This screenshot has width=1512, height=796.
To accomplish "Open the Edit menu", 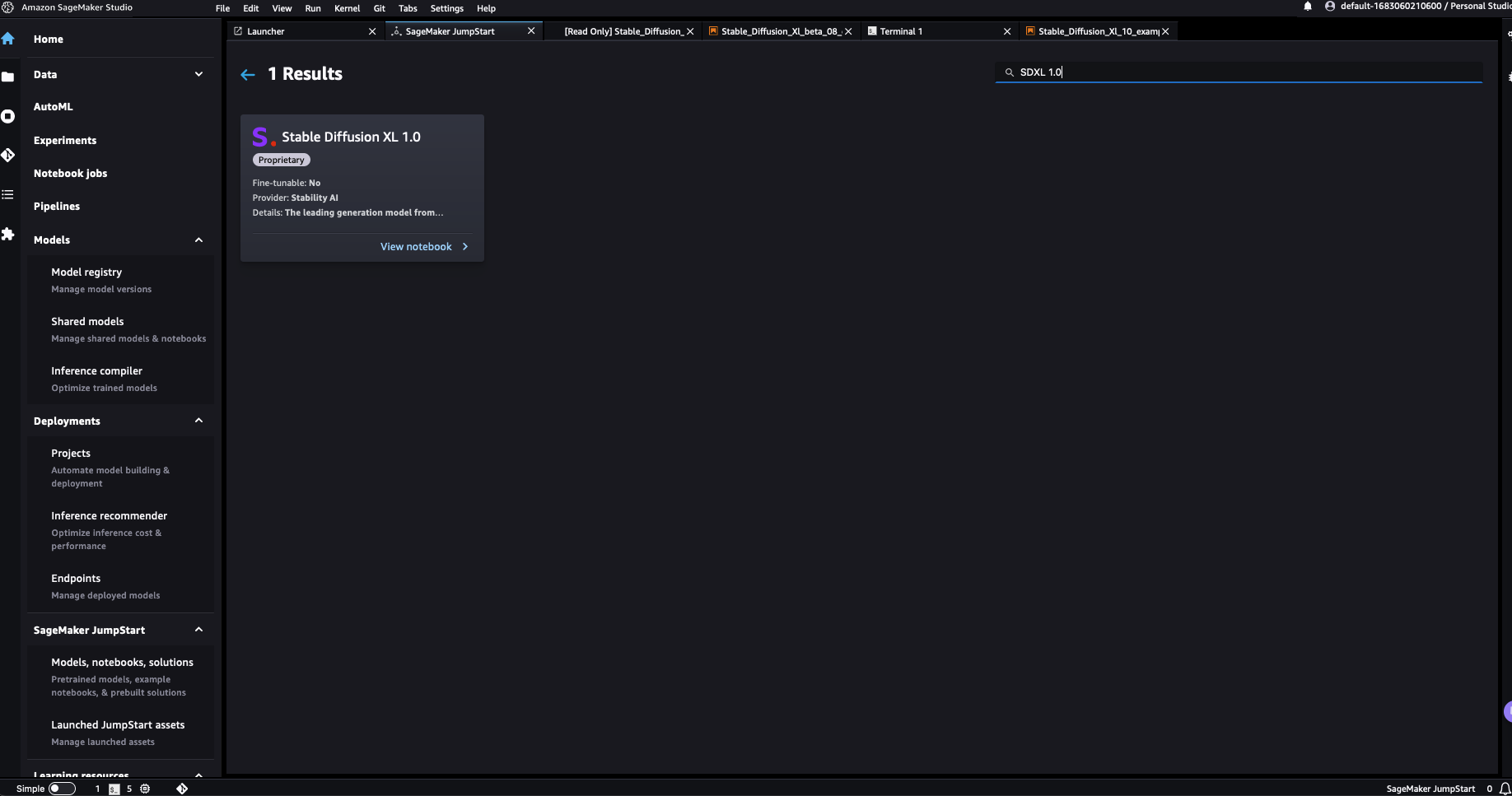I will (251, 8).
